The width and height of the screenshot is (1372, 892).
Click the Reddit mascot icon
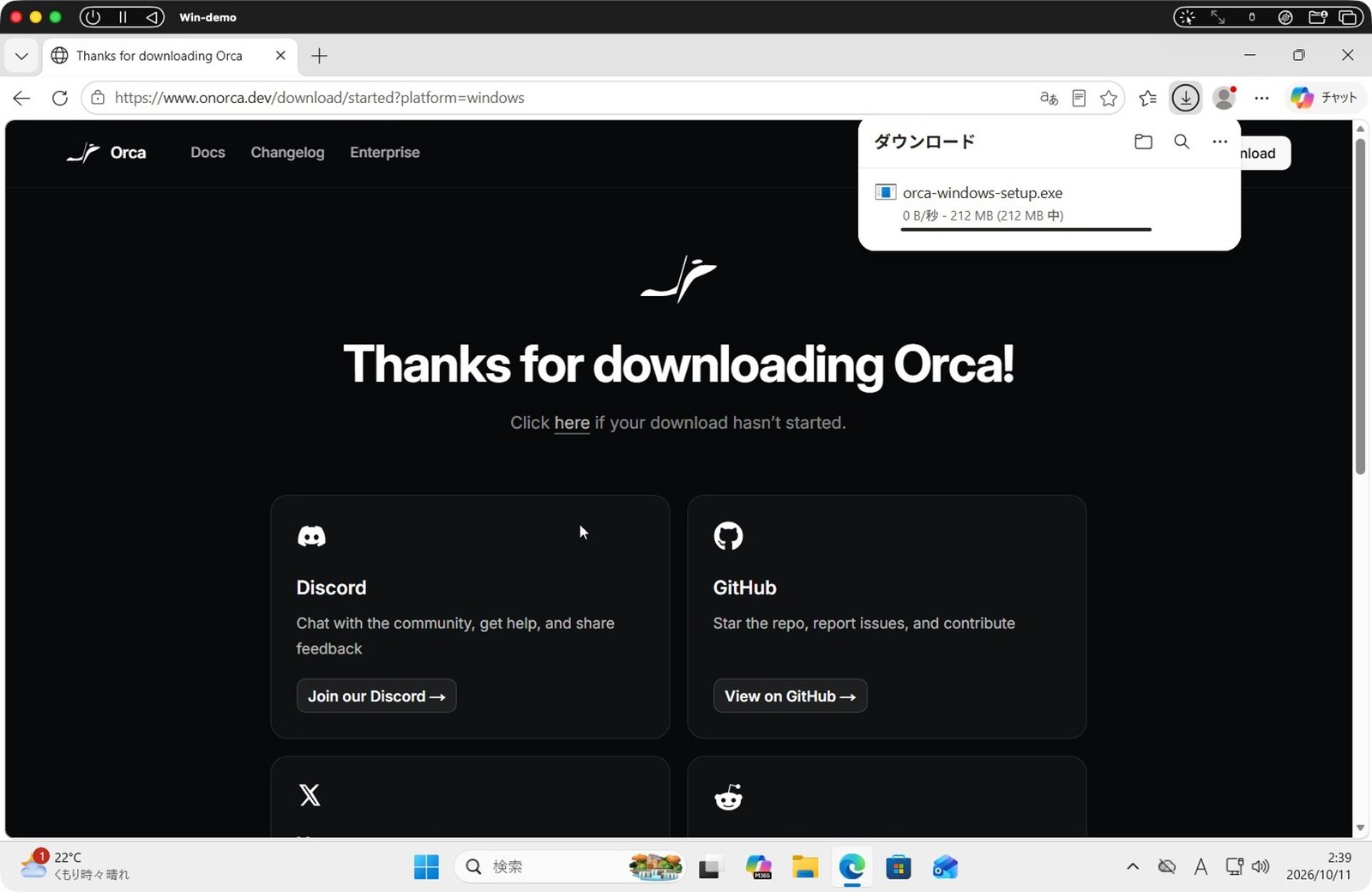pos(728,797)
